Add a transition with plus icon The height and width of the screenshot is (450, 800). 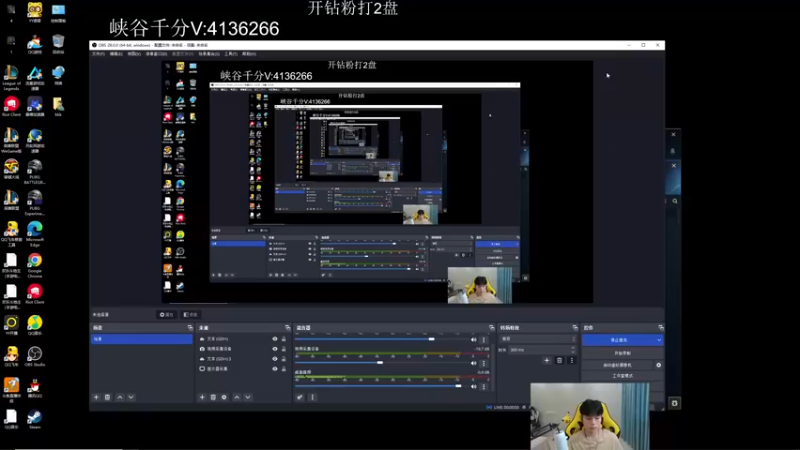[x=547, y=360]
